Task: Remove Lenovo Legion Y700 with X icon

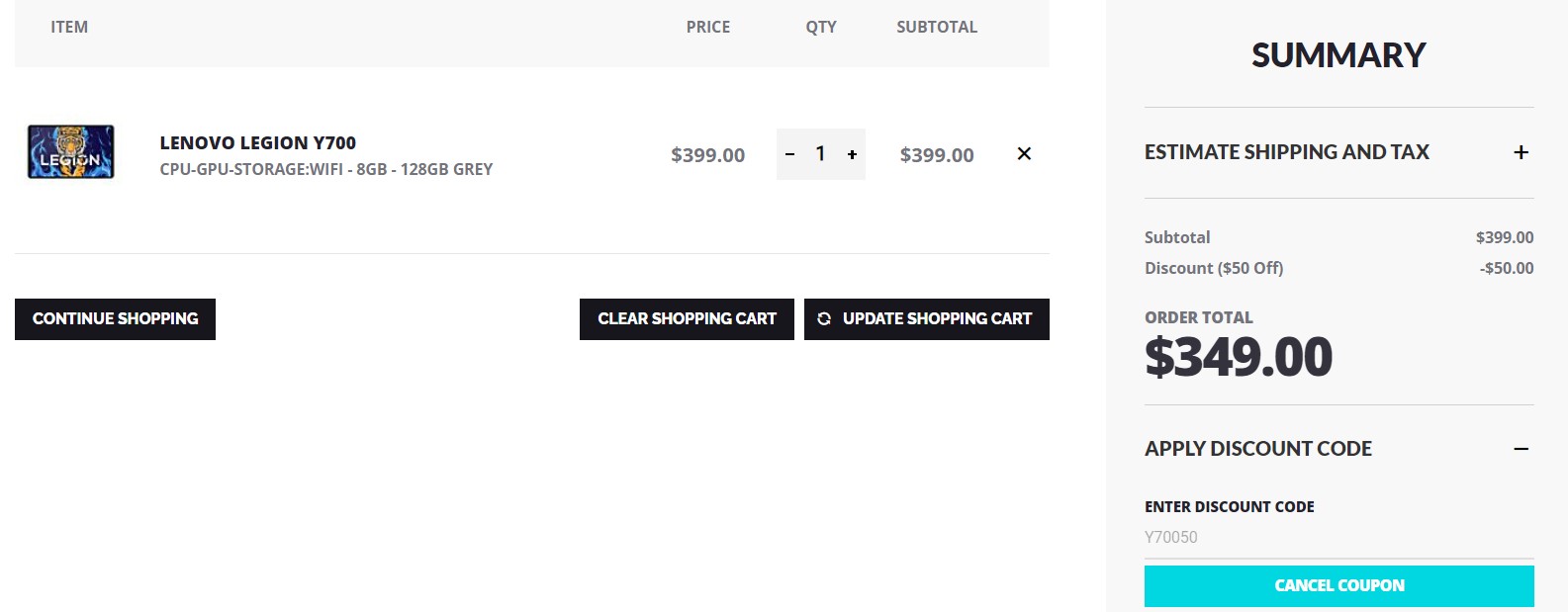Action: click(1024, 153)
